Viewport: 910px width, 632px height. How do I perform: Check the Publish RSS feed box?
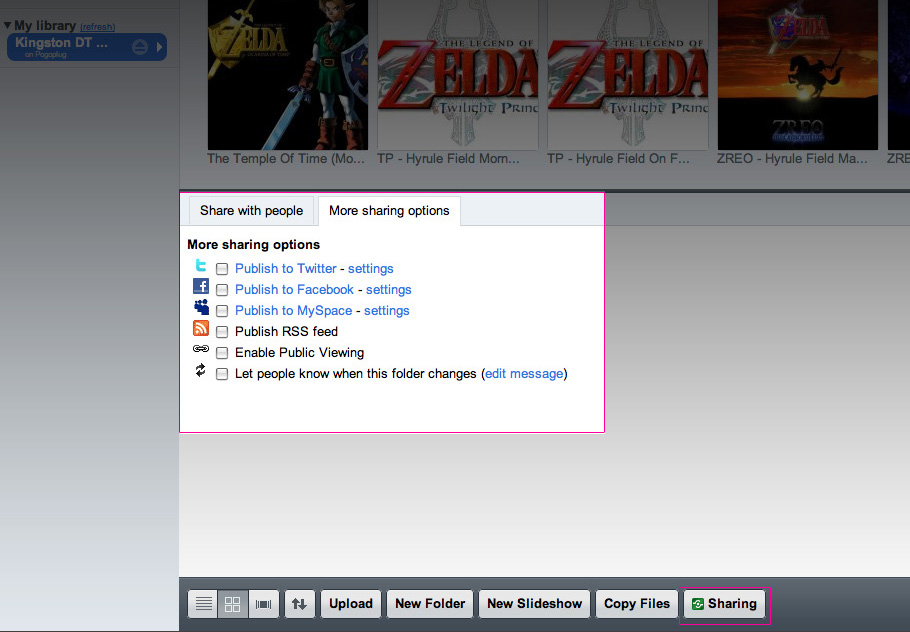coord(222,332)
